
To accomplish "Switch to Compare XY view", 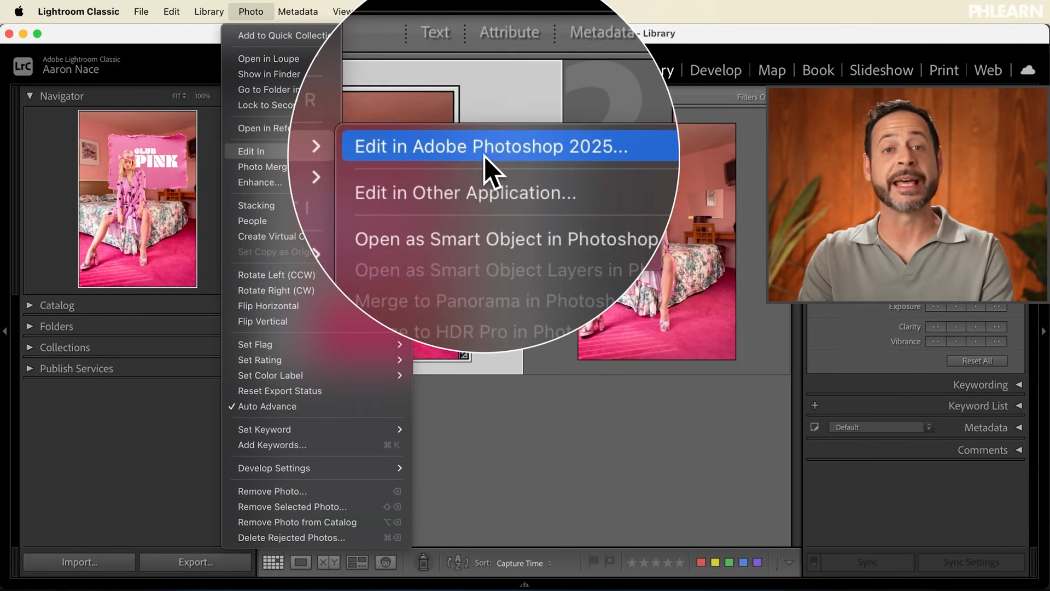I will pos(329,562).
